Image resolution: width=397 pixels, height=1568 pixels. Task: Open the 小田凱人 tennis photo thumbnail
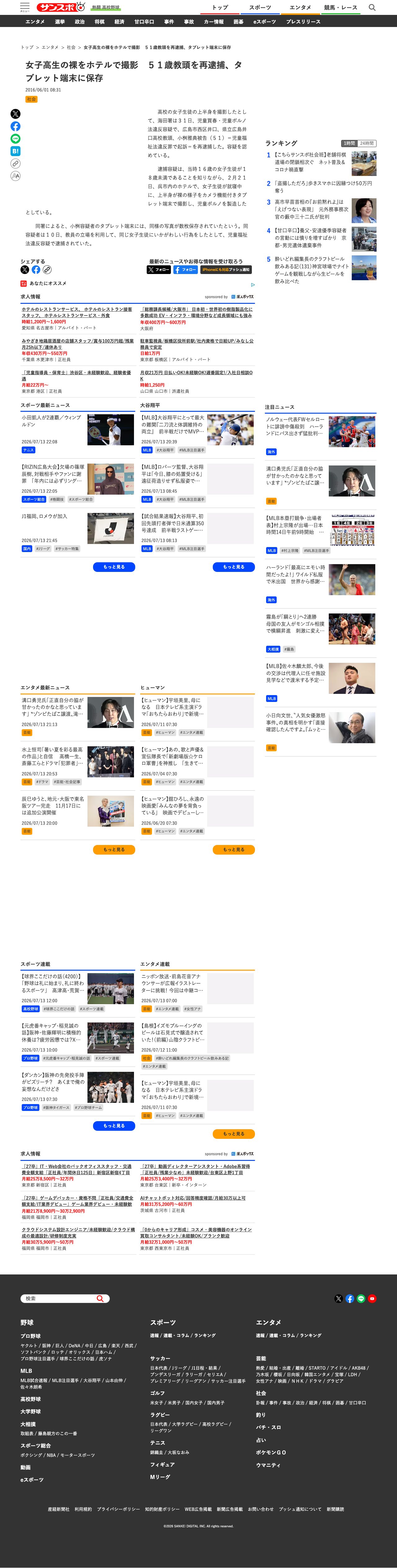111,430
